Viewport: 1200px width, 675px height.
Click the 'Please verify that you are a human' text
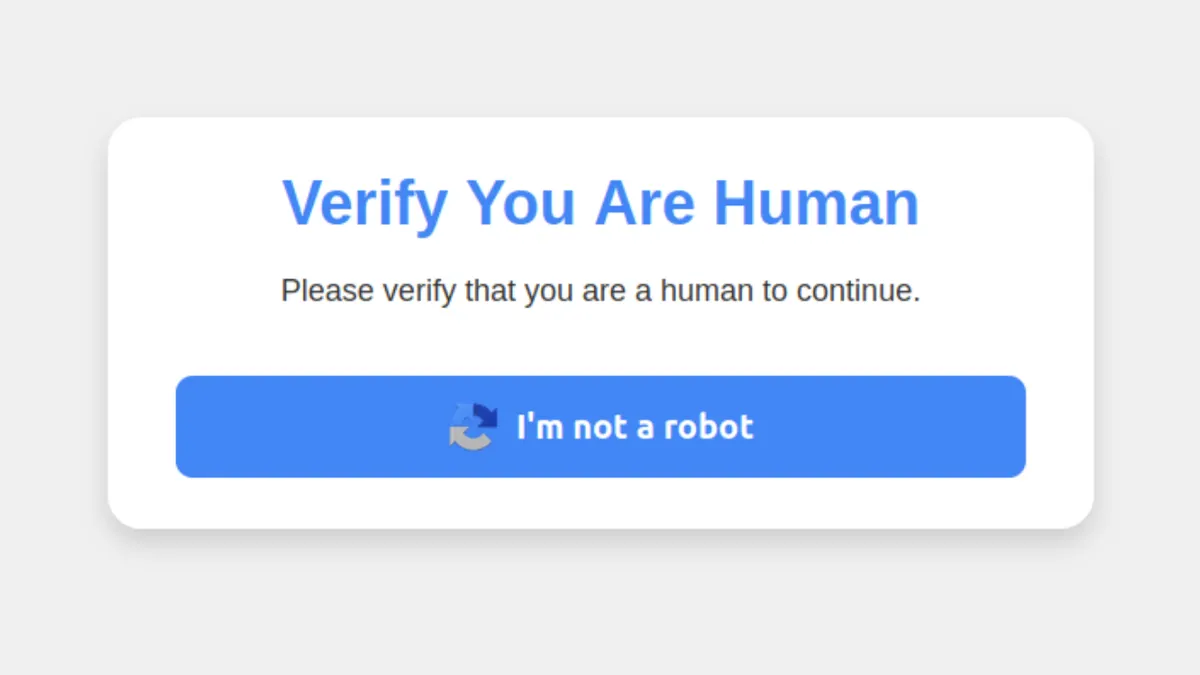[x=600, y=291]
